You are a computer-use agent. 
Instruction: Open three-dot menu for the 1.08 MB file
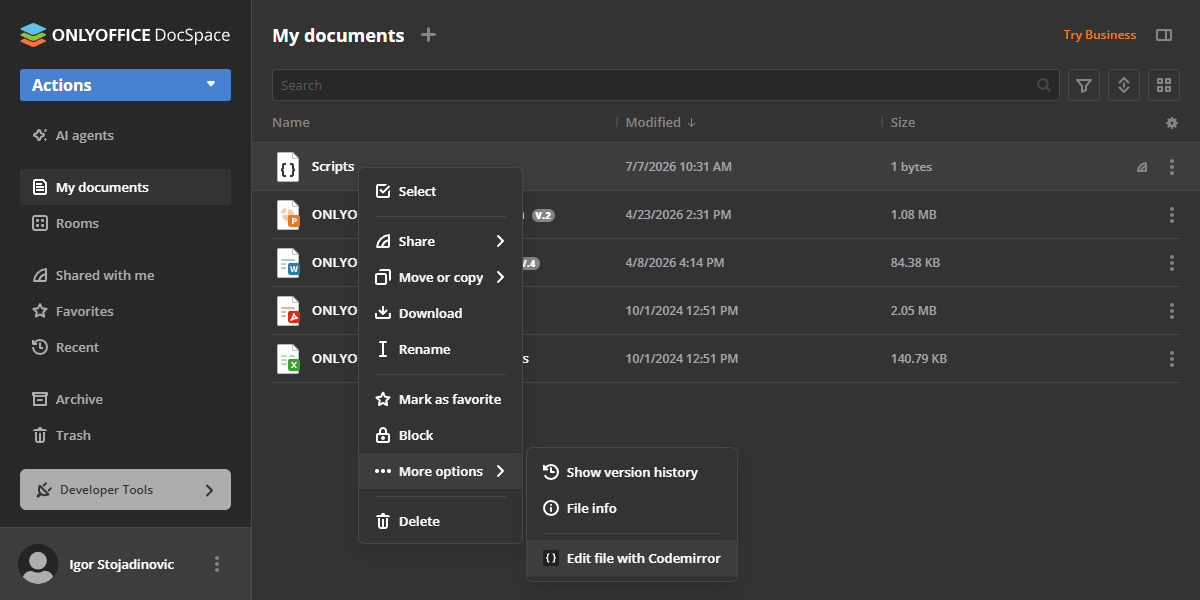(1172, 215)
